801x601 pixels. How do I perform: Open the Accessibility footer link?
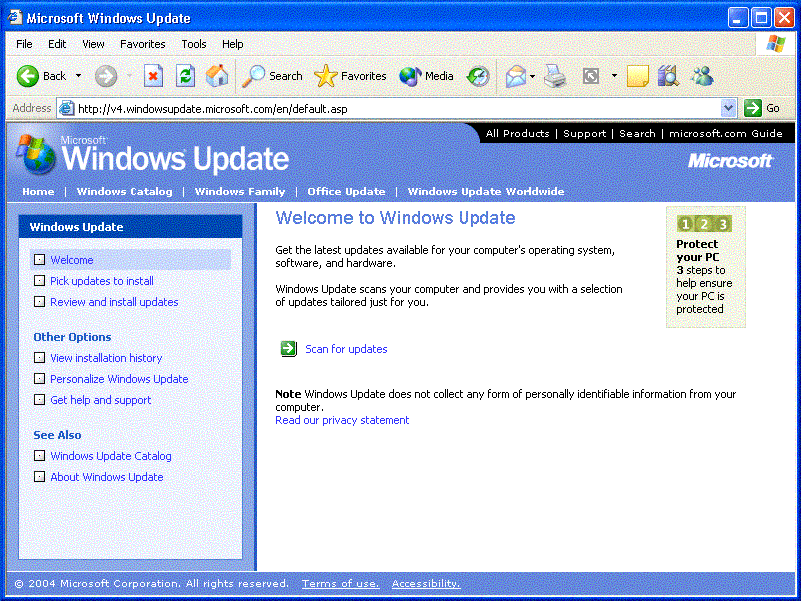click(426, 583)
